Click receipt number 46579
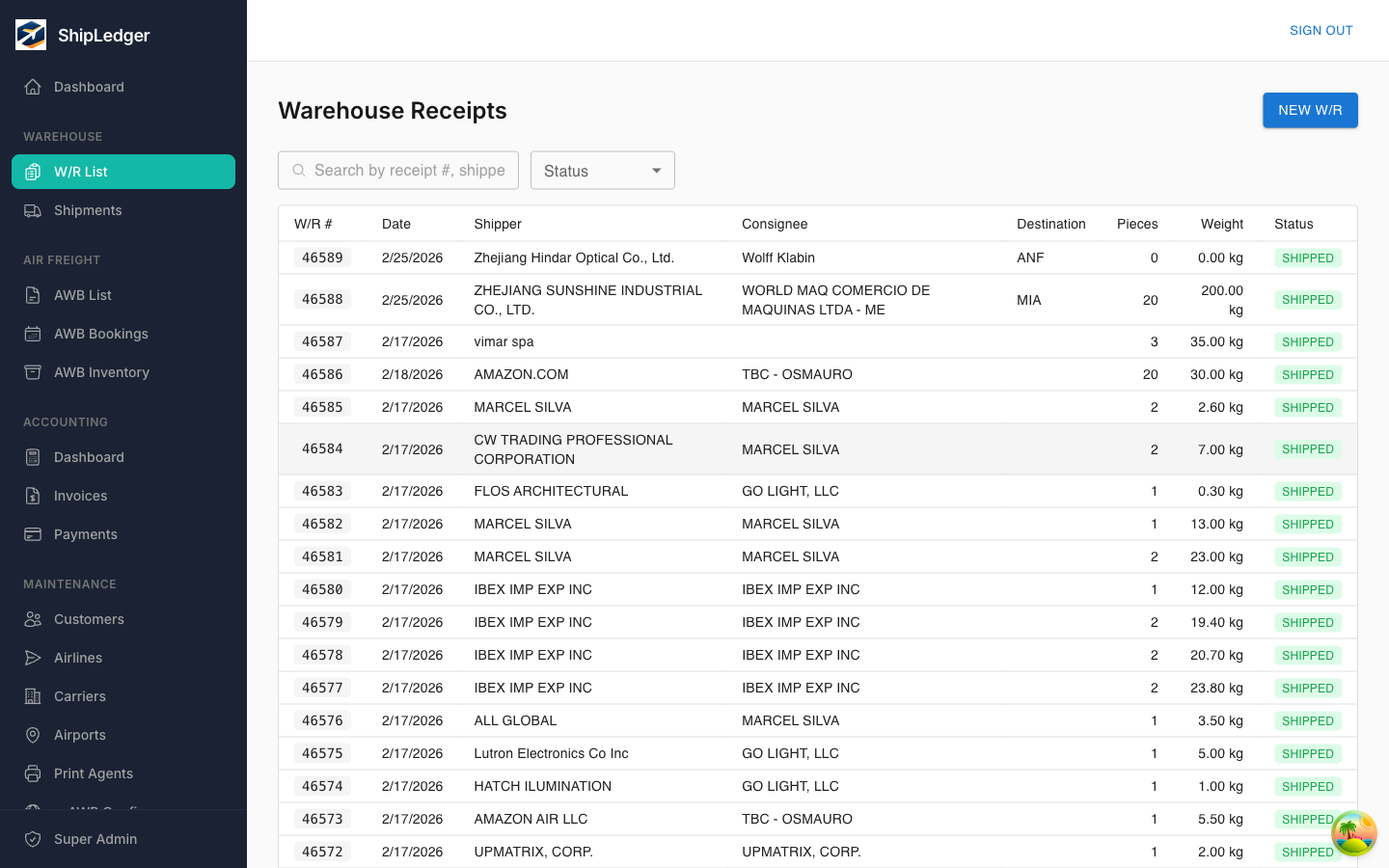This screenshot has width=1389, height=868. point(322,622)
